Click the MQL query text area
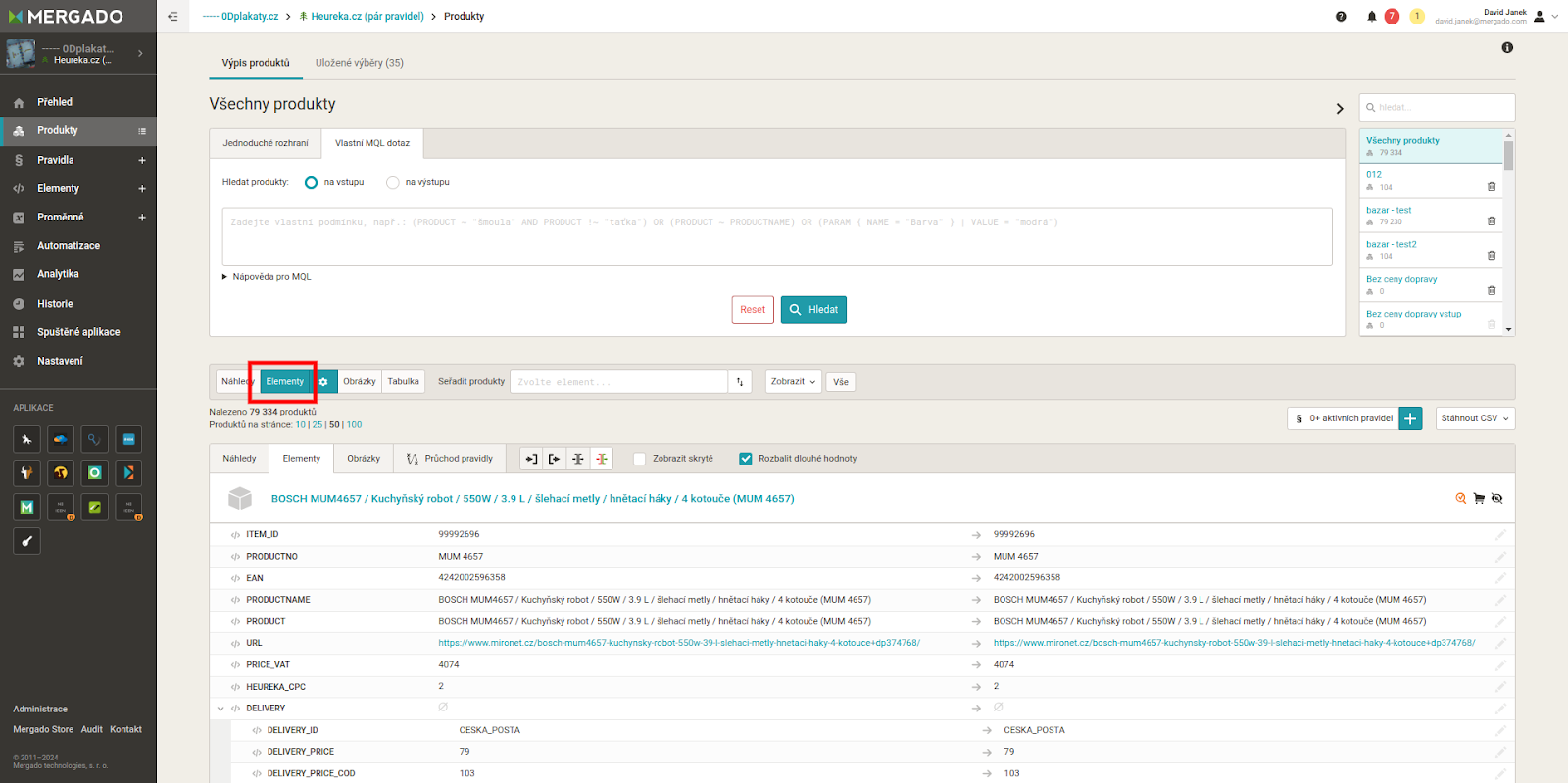 point(777,236)
